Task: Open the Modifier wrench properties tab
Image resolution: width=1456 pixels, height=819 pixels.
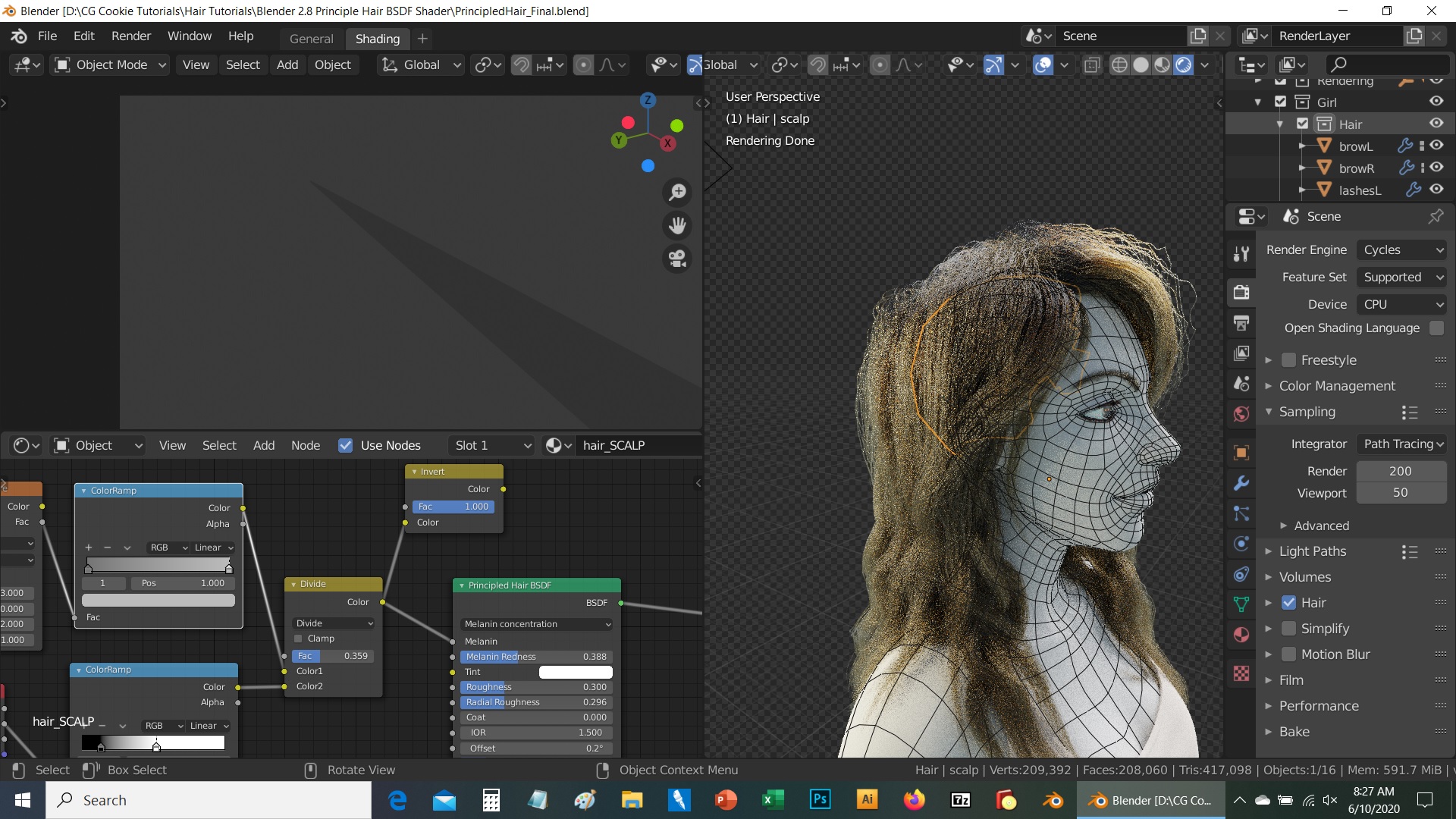Action: click(1241, 483)
